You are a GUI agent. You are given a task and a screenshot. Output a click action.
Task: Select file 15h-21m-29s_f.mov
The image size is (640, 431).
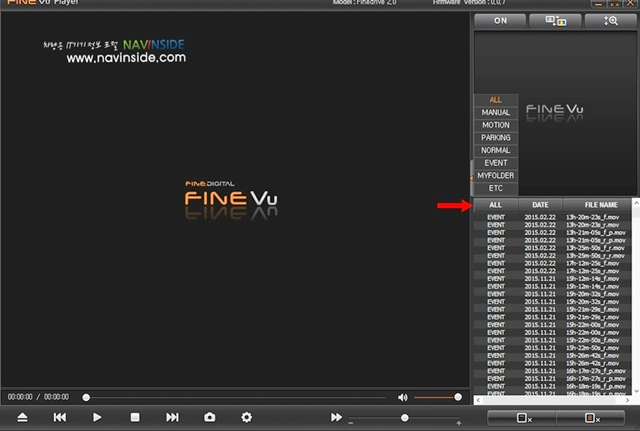pyautogui.click(x=553, y=309)
